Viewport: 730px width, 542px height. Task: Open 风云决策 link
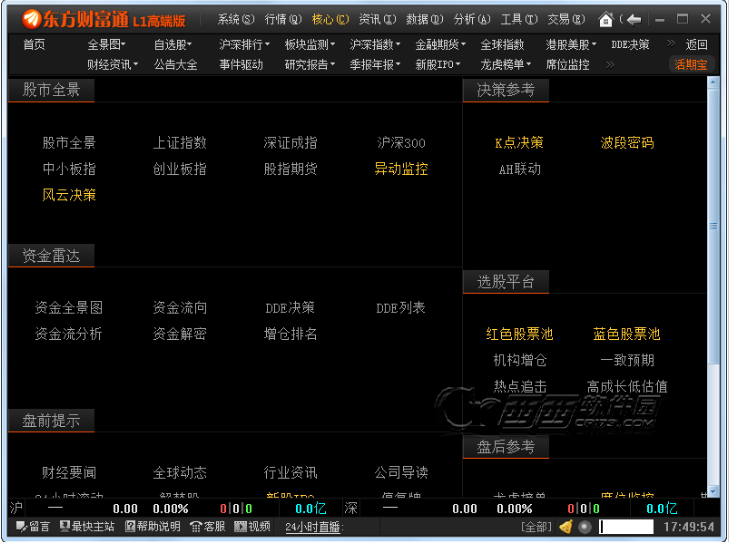(x=69, y=195)
